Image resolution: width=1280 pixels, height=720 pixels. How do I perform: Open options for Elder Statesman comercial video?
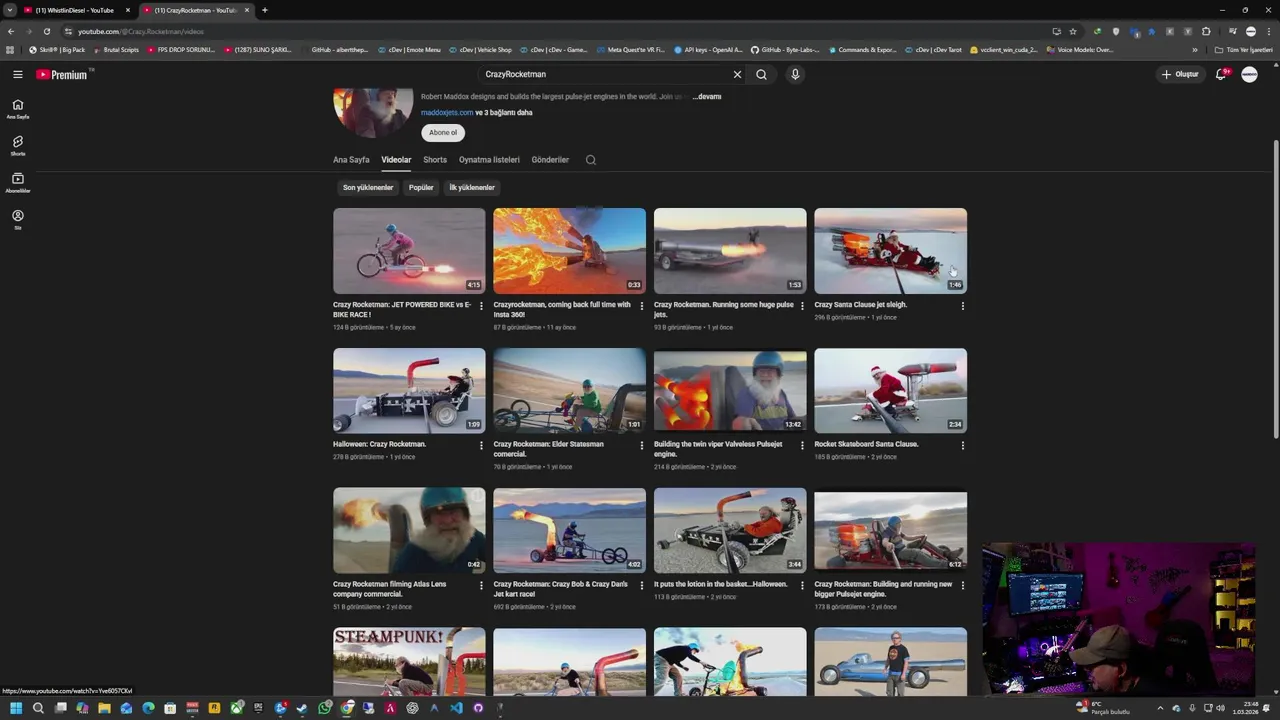point(642,446)
